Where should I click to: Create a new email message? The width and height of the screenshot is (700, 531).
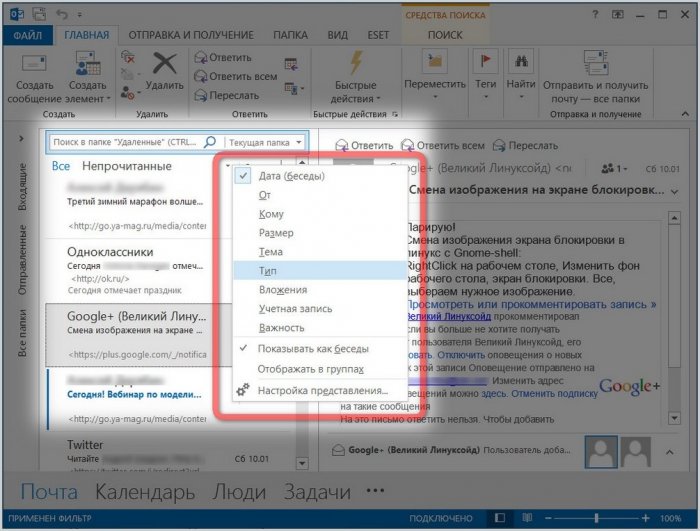tap(34, 78)
